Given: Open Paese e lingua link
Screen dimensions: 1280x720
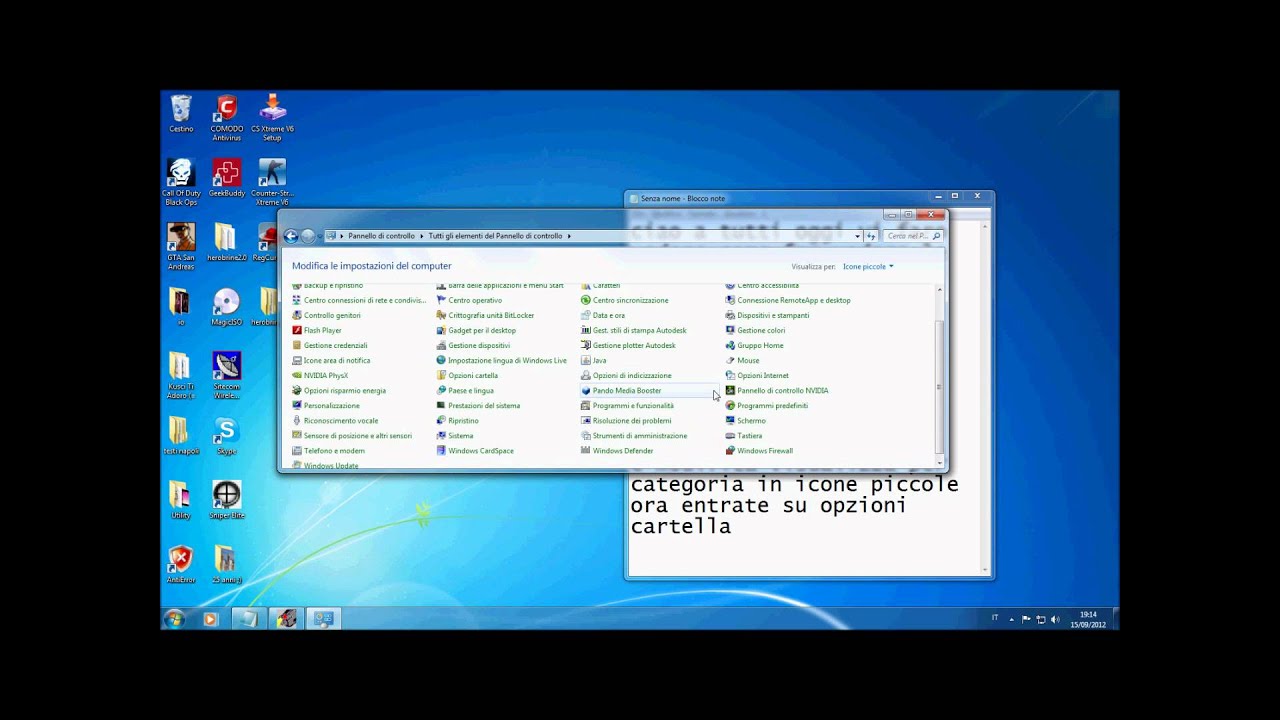Looking at the screenshot, I should coord(465,390).
